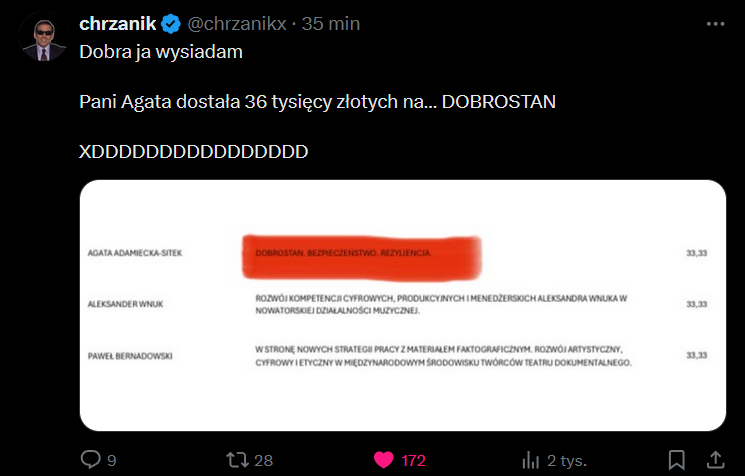This screenshot has width=745, height=476.
Task: Click the XDDDD laughing text line
Action: click(194, 151)
